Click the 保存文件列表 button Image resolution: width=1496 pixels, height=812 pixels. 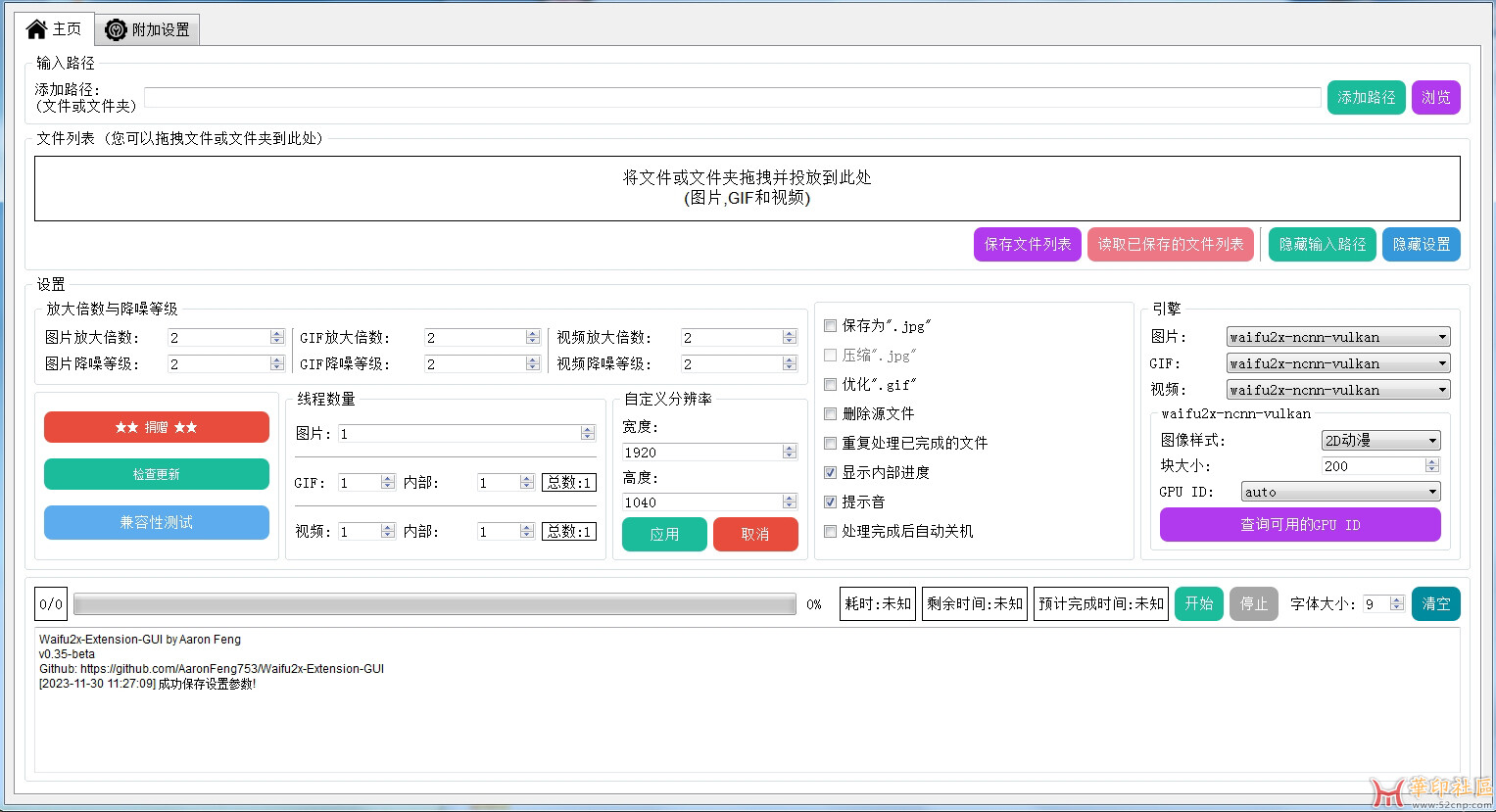pyautogui.click(x=1027, y=245)
